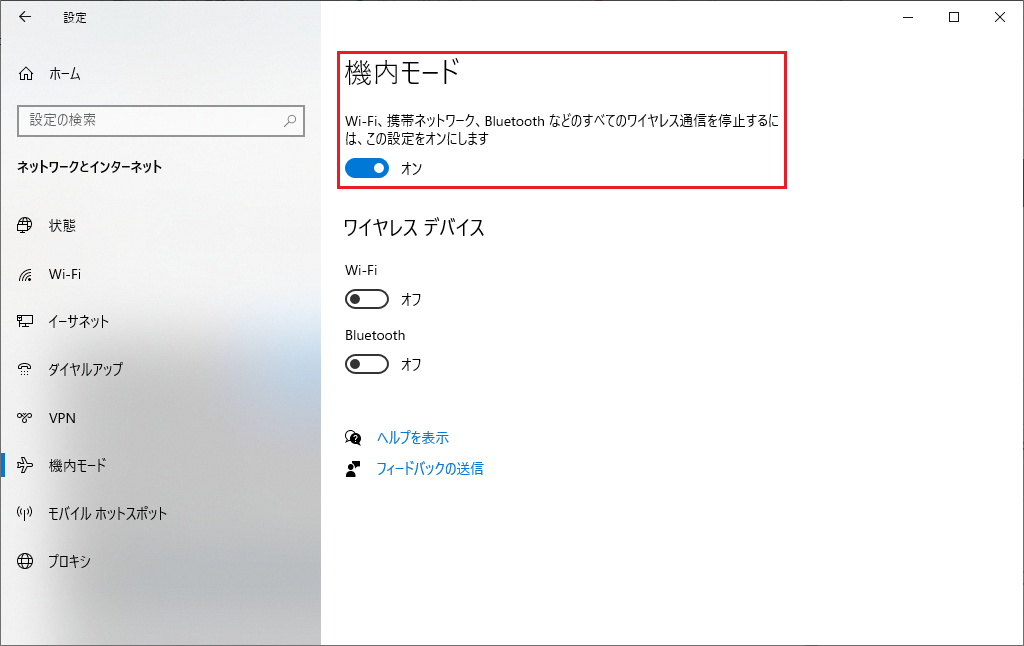1024x646 pixels.
Task: Click the Home house icon
Action: 26,74
